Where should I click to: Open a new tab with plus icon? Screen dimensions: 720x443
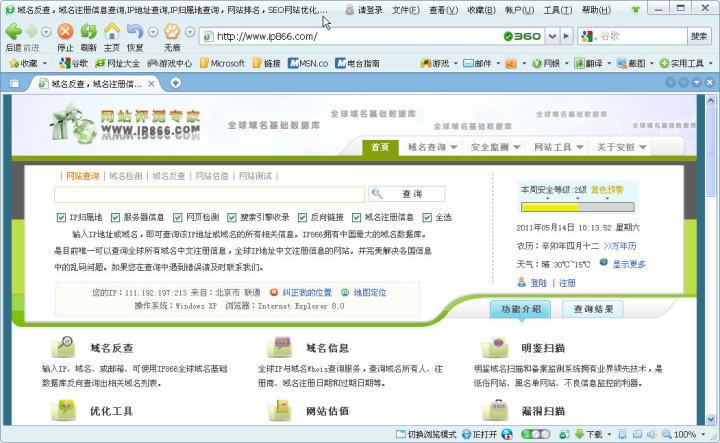pos(175,83)
